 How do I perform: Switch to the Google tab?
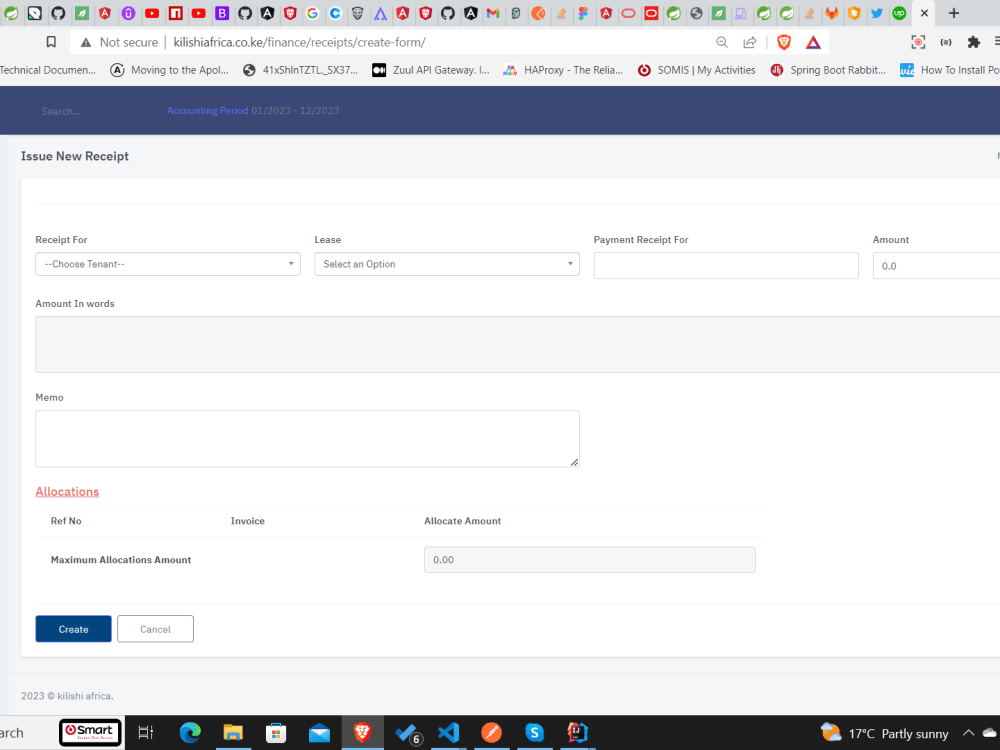(312, 13)
